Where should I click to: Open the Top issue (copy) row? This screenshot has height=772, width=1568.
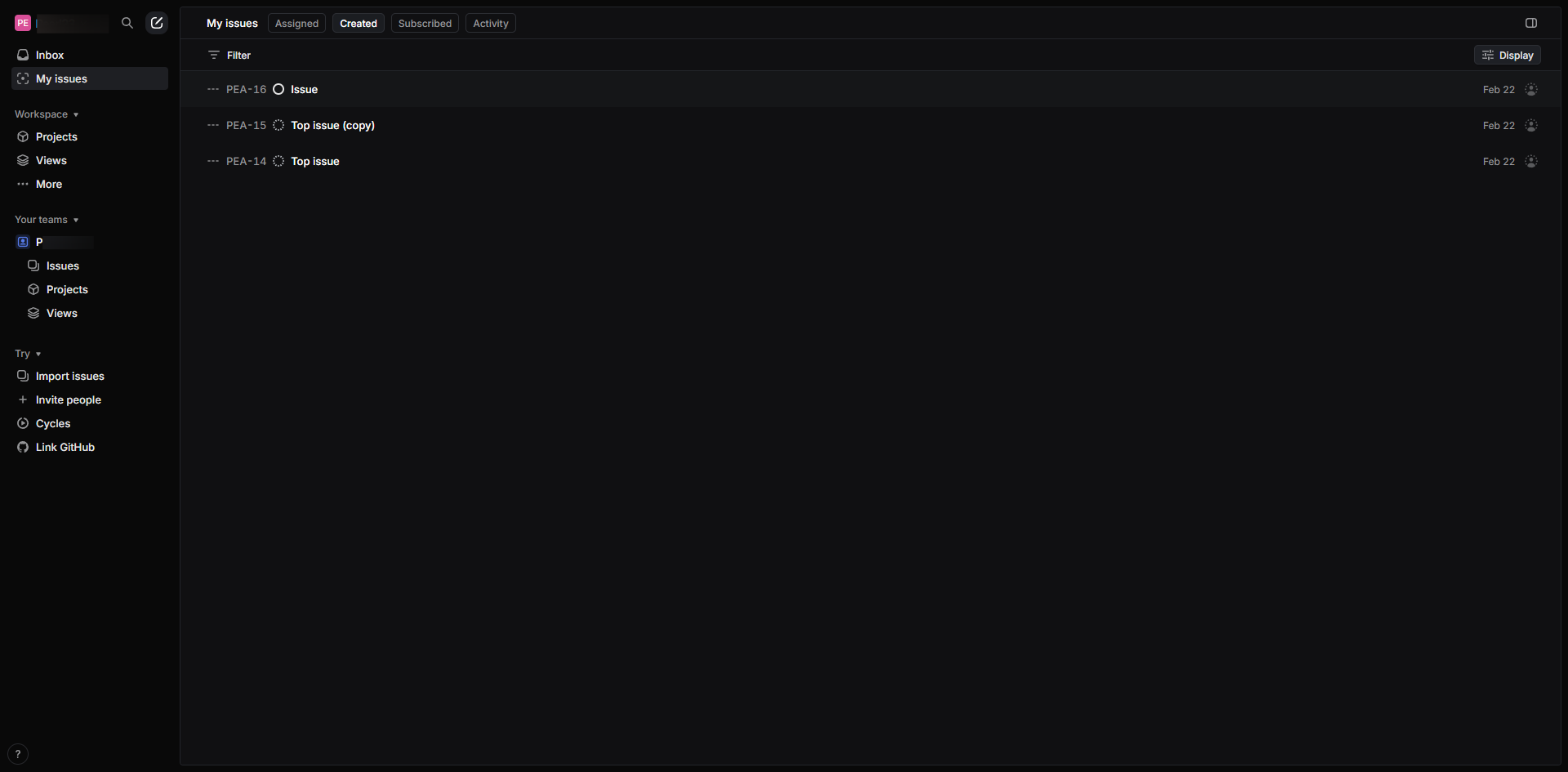(871, 126)
